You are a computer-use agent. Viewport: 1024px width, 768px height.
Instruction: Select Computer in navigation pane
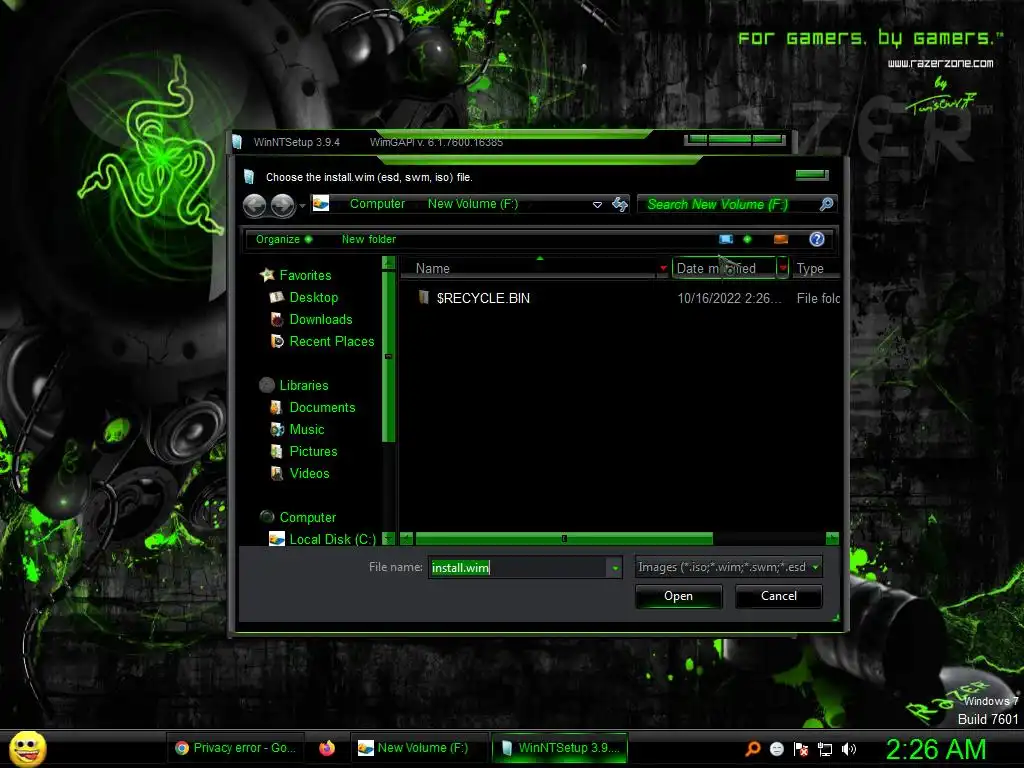(308, 517)
